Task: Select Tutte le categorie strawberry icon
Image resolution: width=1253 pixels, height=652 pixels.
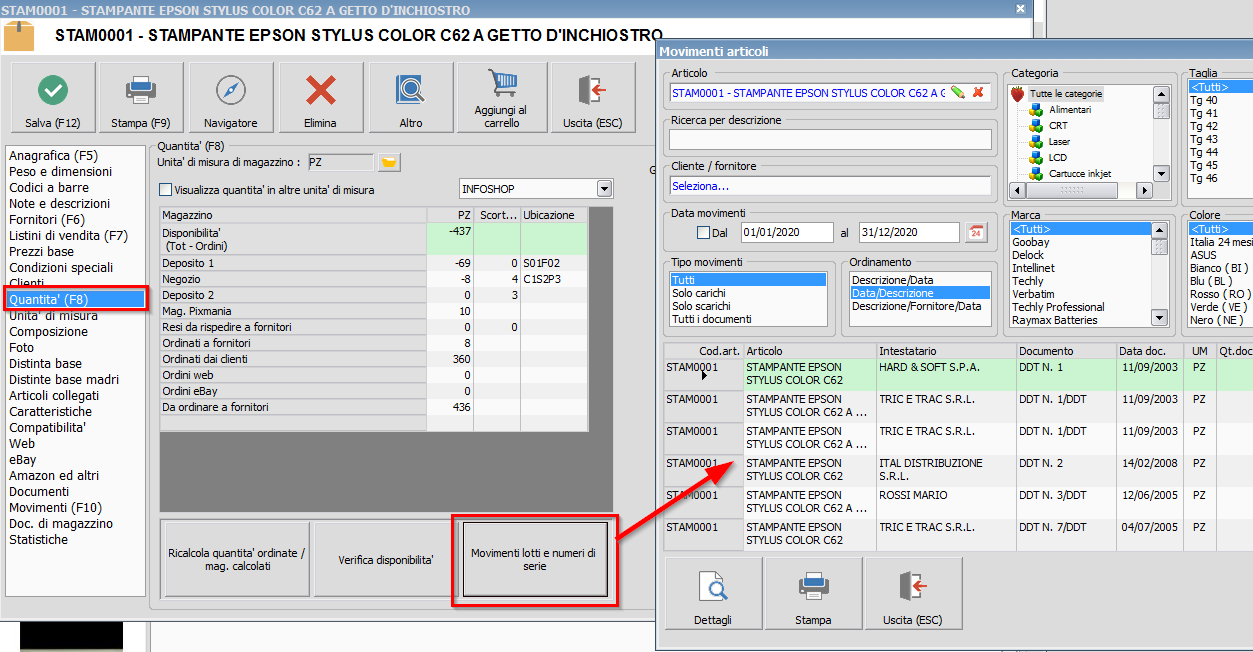Action: (x=1018, y=94)
